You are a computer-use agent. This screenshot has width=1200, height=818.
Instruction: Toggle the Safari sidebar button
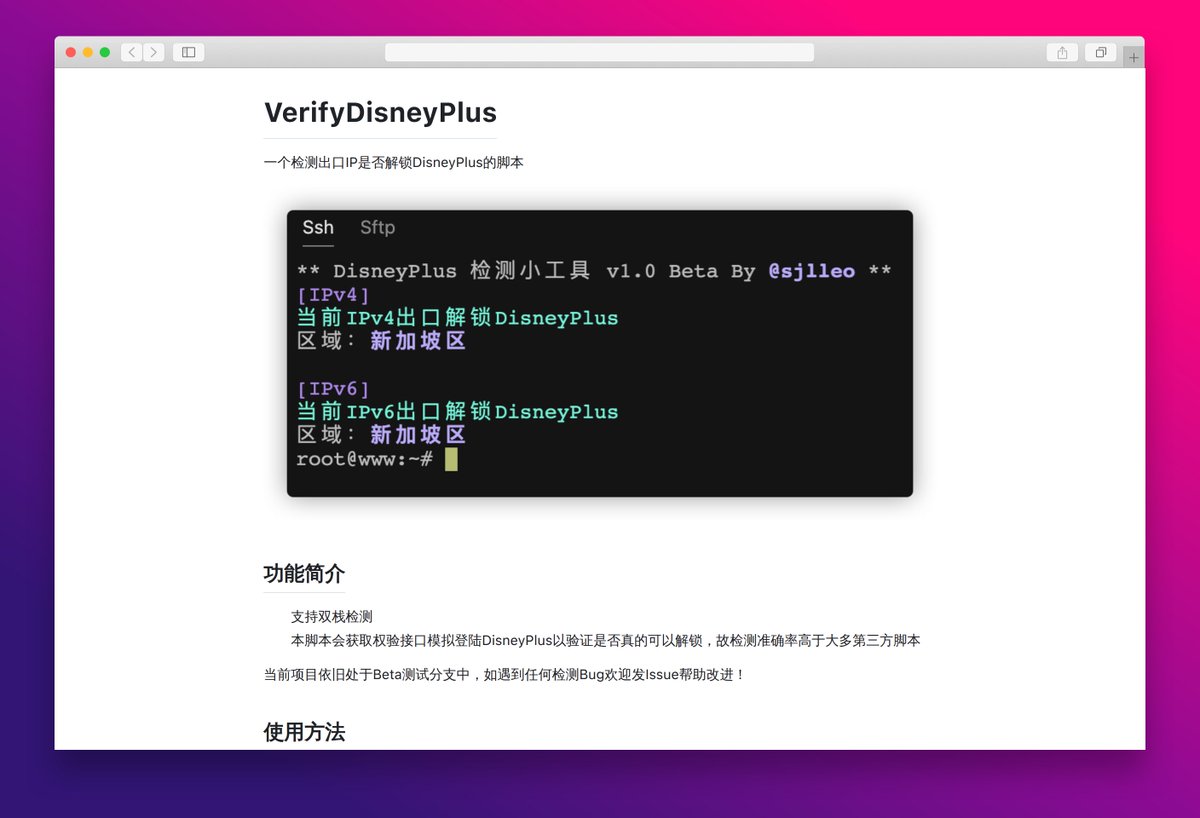188,52
